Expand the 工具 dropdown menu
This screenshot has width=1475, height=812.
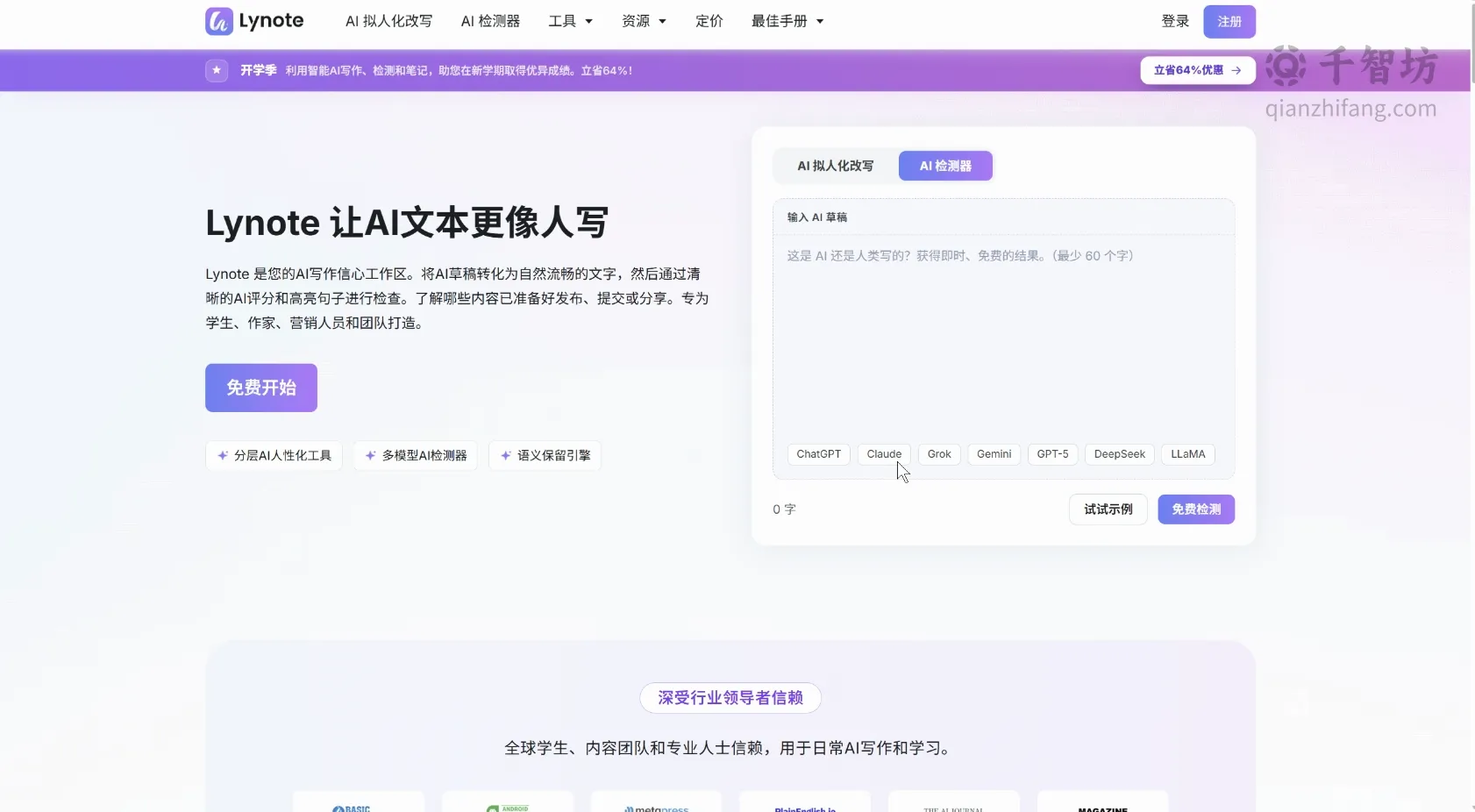click(x=571, y=21)
